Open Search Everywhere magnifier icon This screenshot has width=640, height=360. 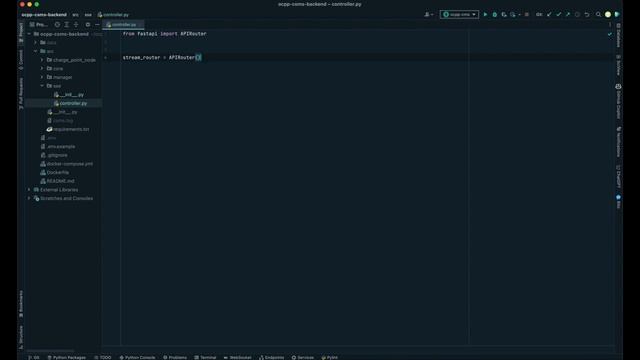pyautogui.click(x=598, y=14)
